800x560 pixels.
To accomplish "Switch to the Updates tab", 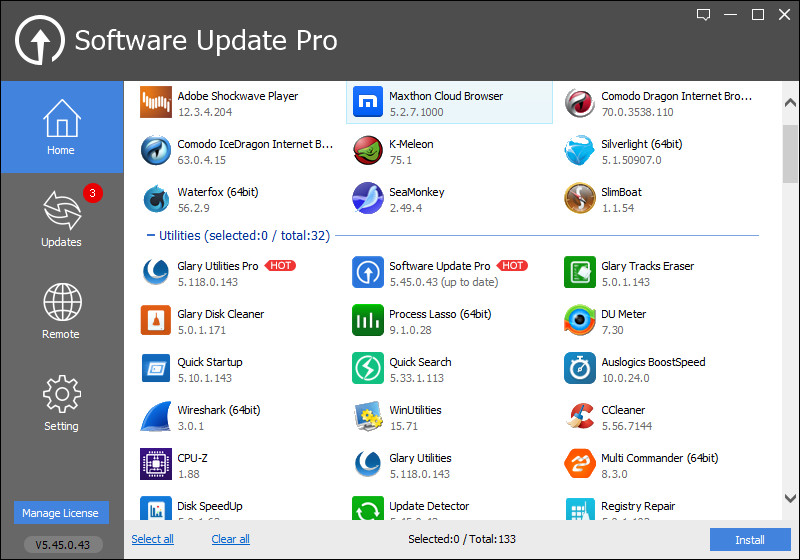I will (x=62, y=219).
